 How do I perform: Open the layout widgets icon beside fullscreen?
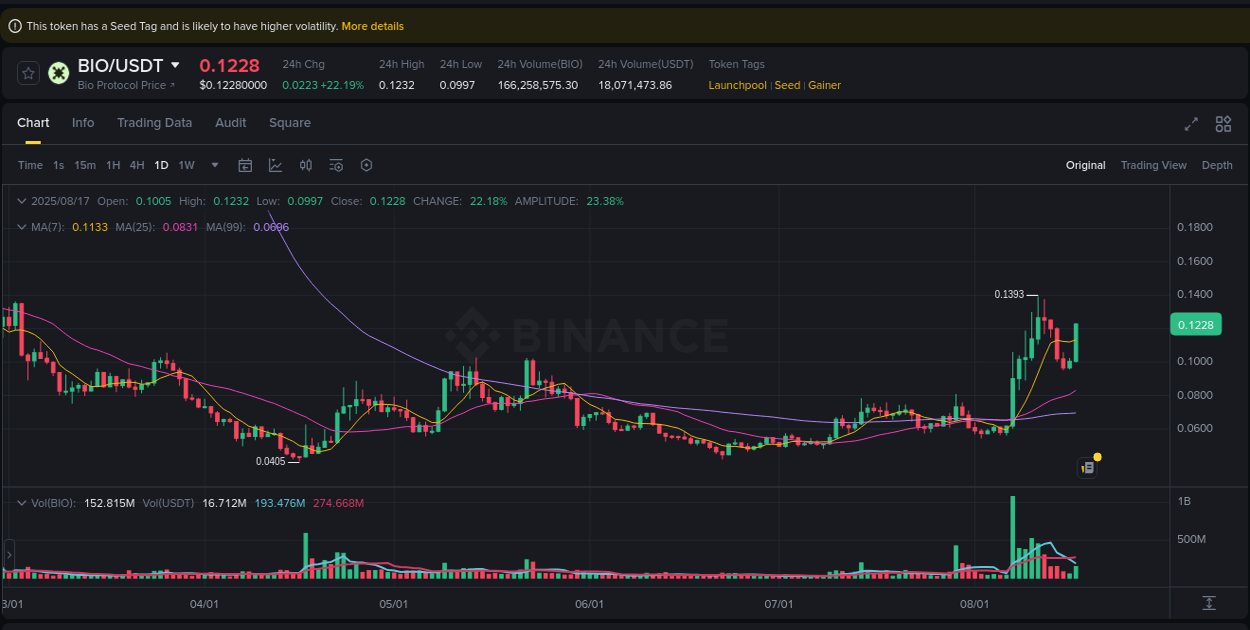[1223, 123]
